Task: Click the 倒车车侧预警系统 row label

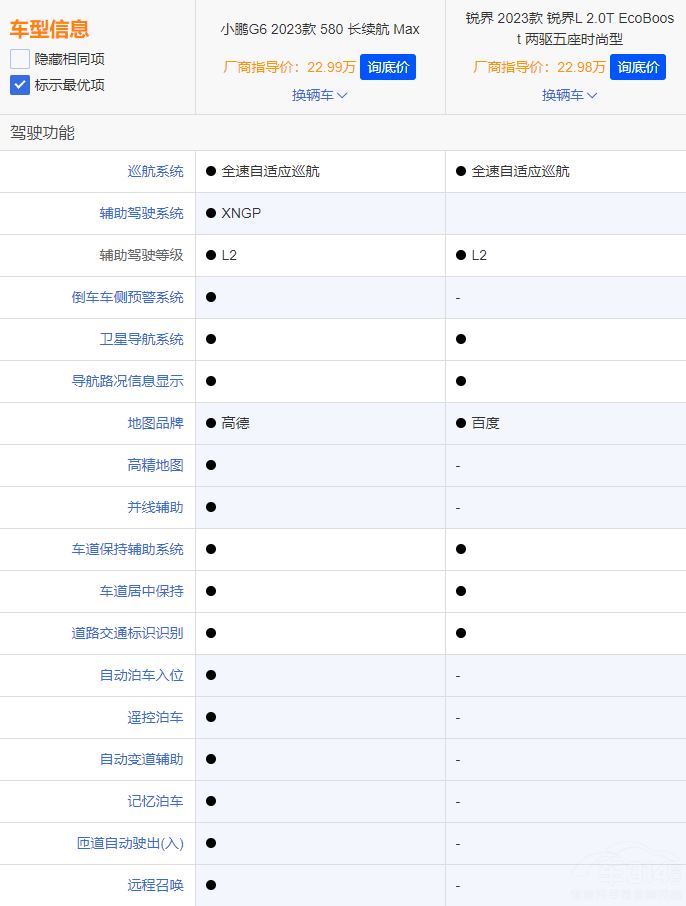Action: click(x=127, y=297)
